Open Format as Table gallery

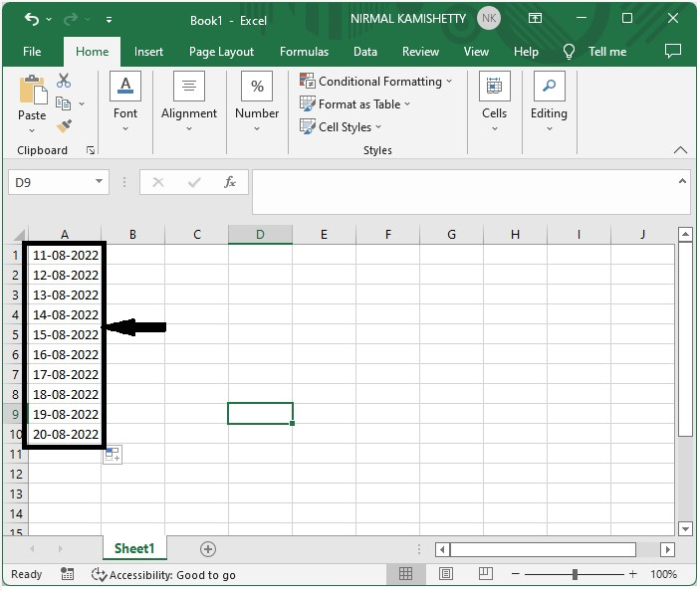(355, 104)
